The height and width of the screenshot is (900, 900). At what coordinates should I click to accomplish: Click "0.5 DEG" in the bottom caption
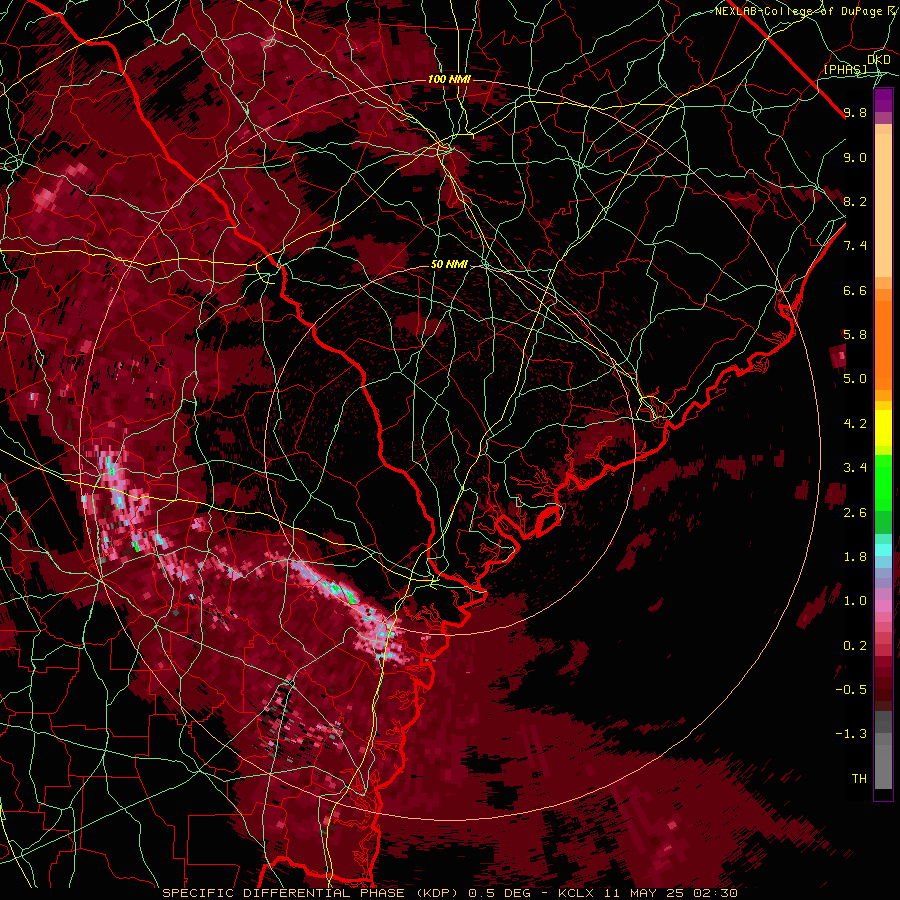pyautogui.click(x=497, y=893)
